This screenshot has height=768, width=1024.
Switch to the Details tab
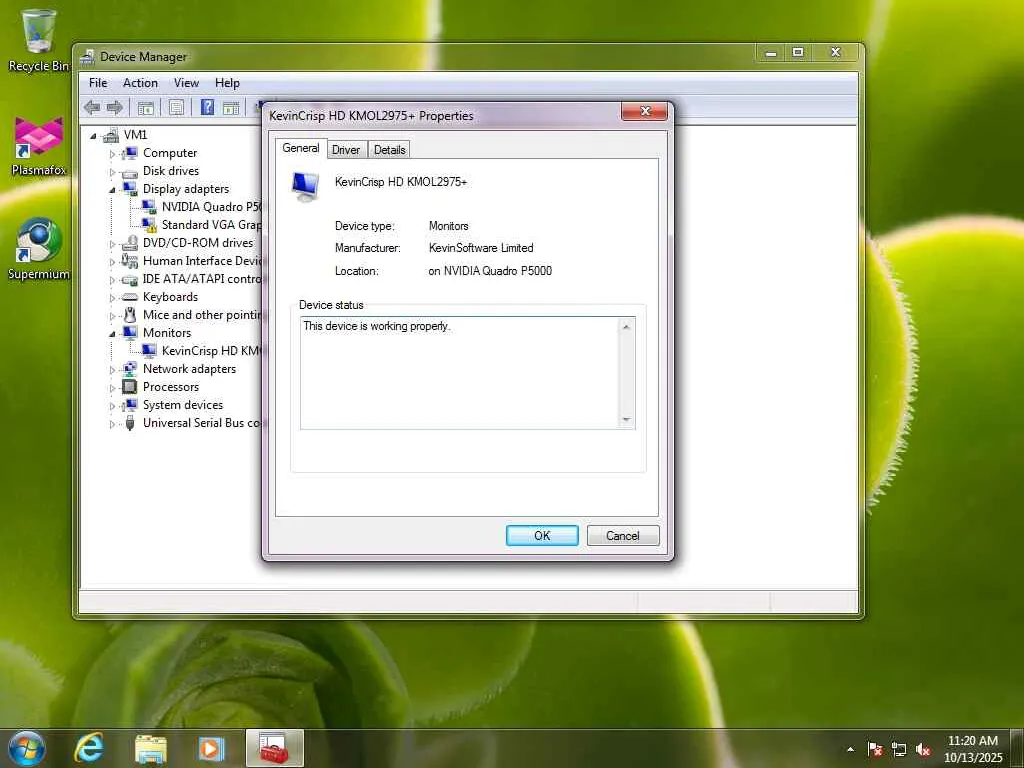[390, 150]
